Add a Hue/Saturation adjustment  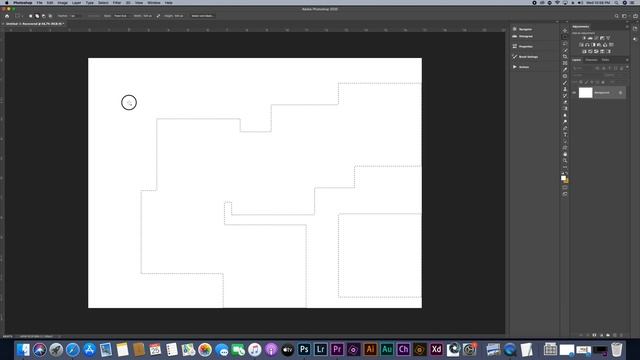point(580,45)
